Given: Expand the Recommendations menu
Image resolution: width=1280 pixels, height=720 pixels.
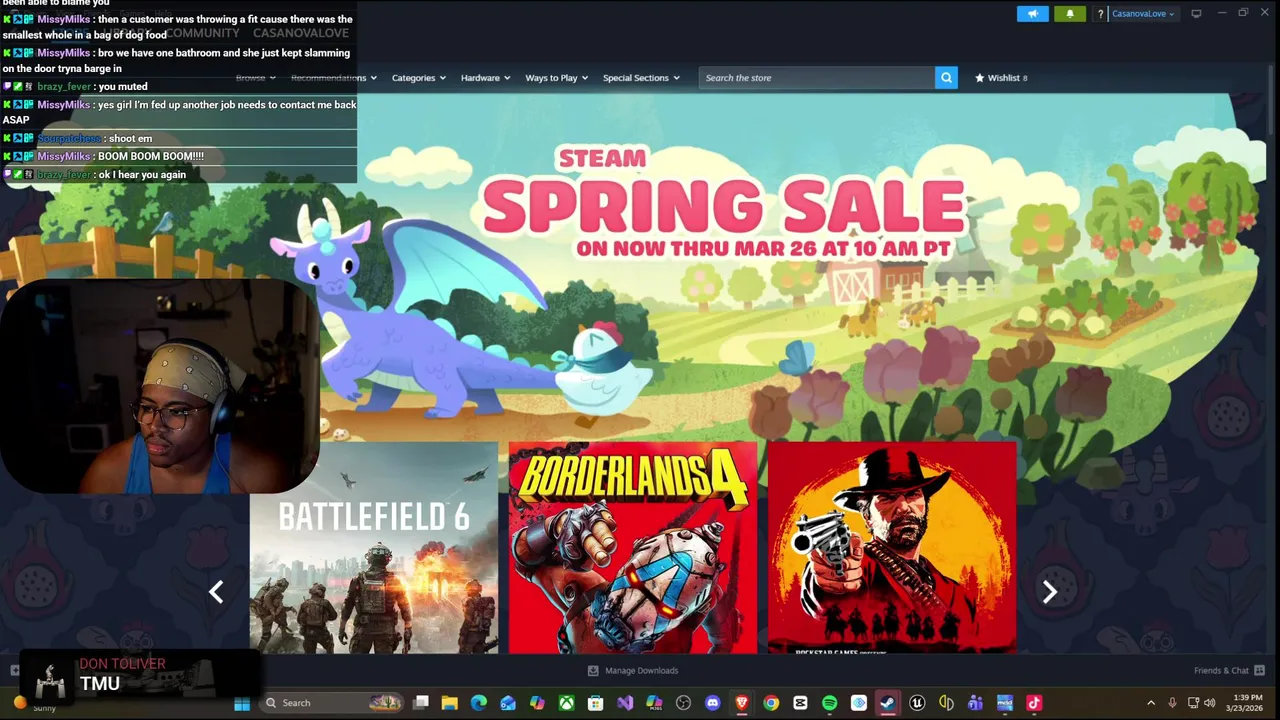Looking at the screenshot, I should click(333, 77).
